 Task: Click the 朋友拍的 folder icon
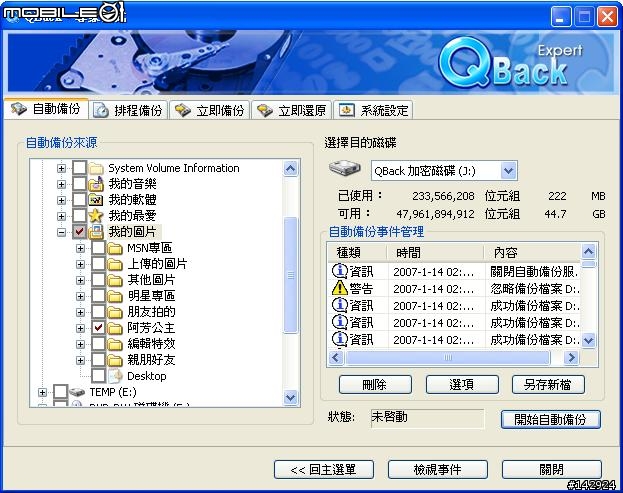pos(115,312)
